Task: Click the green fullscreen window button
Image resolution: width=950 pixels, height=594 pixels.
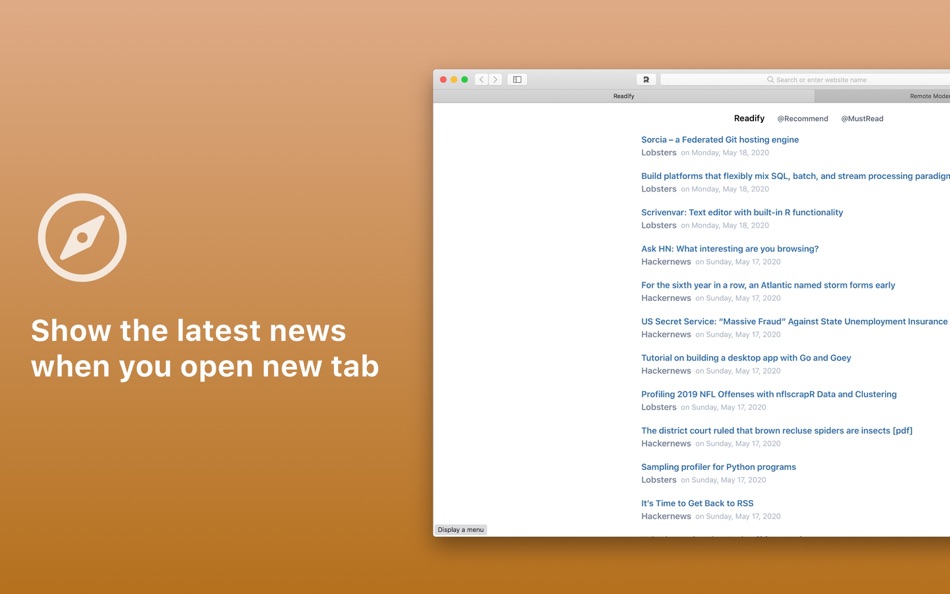Action: [465, 79]
